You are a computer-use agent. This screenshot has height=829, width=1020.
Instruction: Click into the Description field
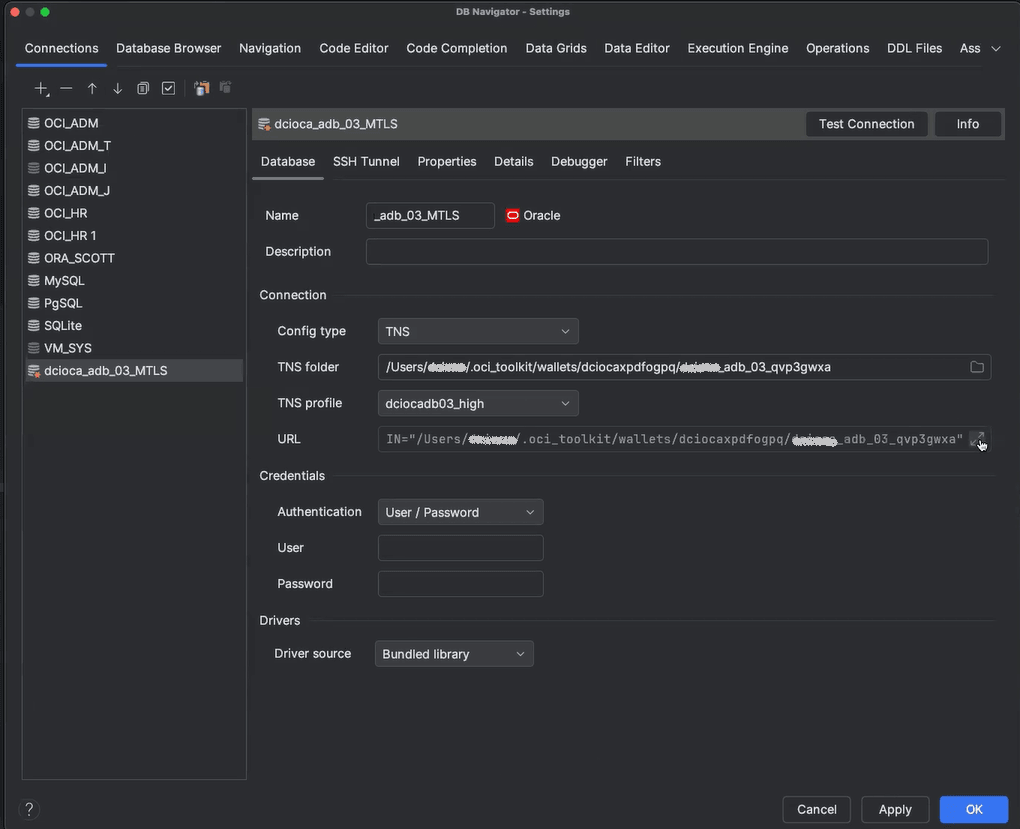[x=676, y=251]
